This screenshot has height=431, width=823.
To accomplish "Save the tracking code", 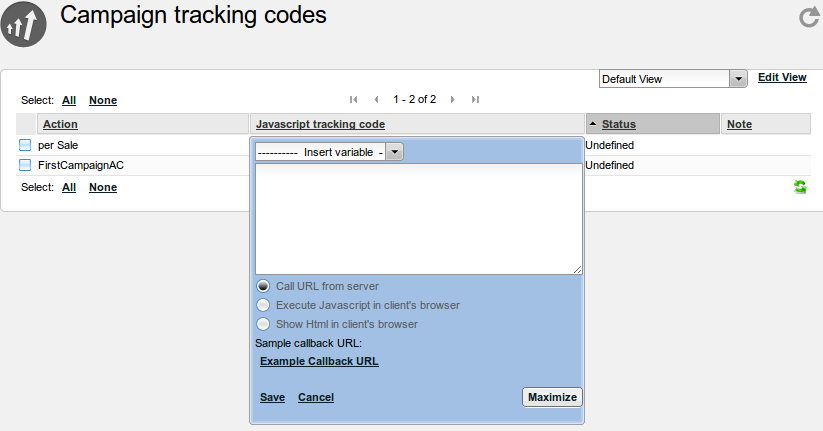I will (x=272, y=397).
